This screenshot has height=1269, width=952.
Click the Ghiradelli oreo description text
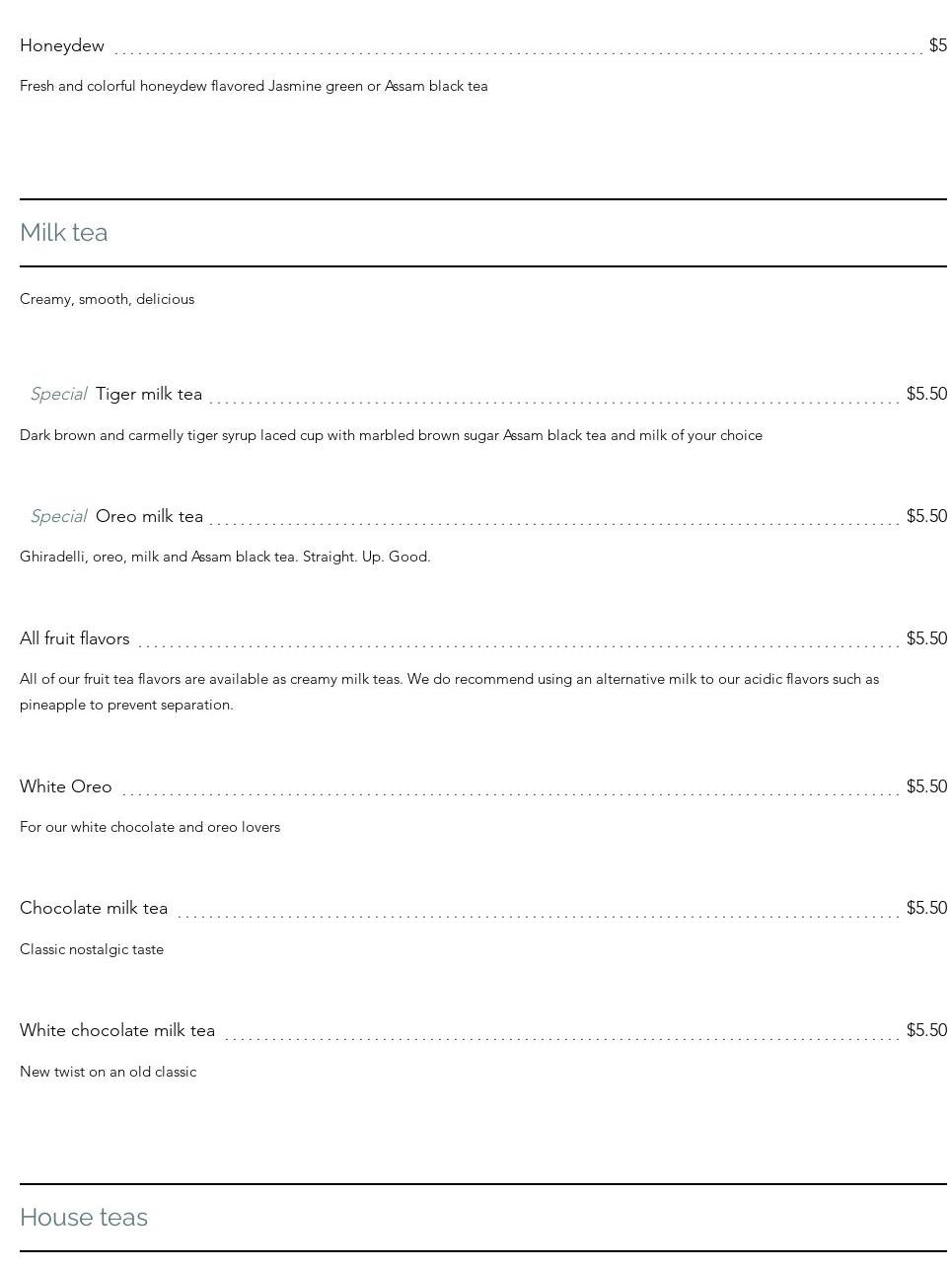click(225, 557)
